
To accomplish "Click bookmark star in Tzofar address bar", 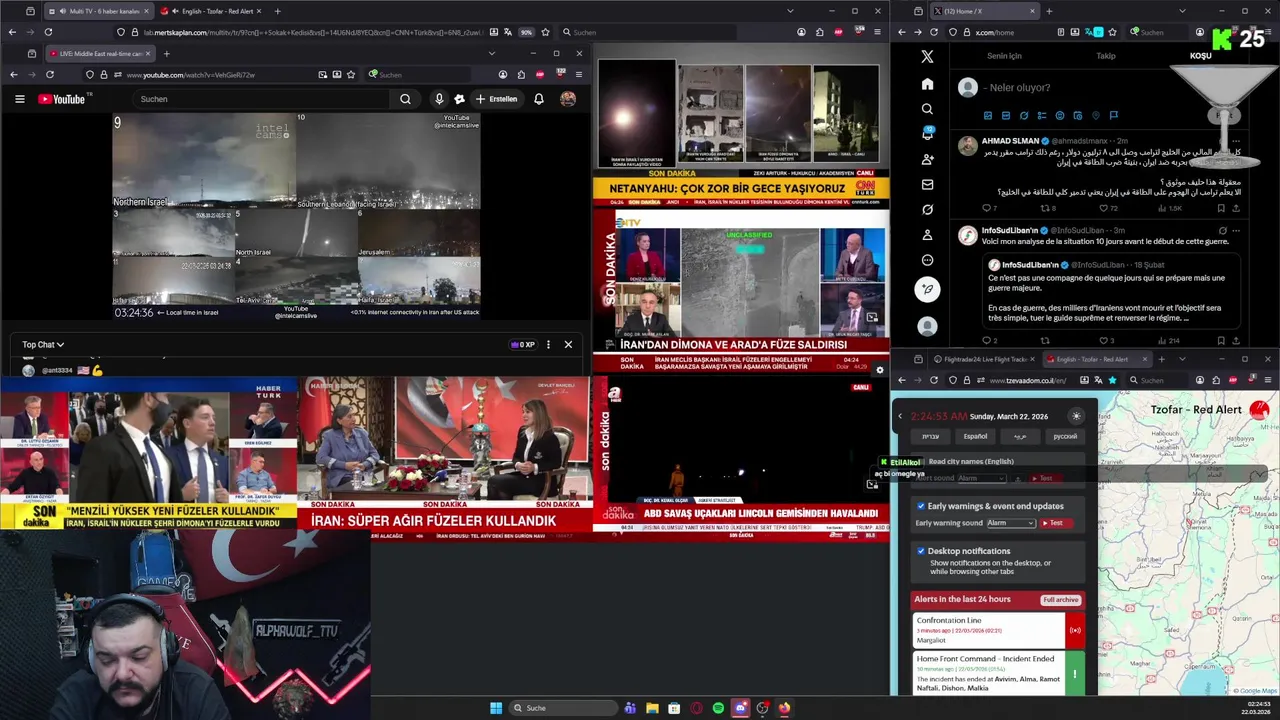I will click(1112, 380).
